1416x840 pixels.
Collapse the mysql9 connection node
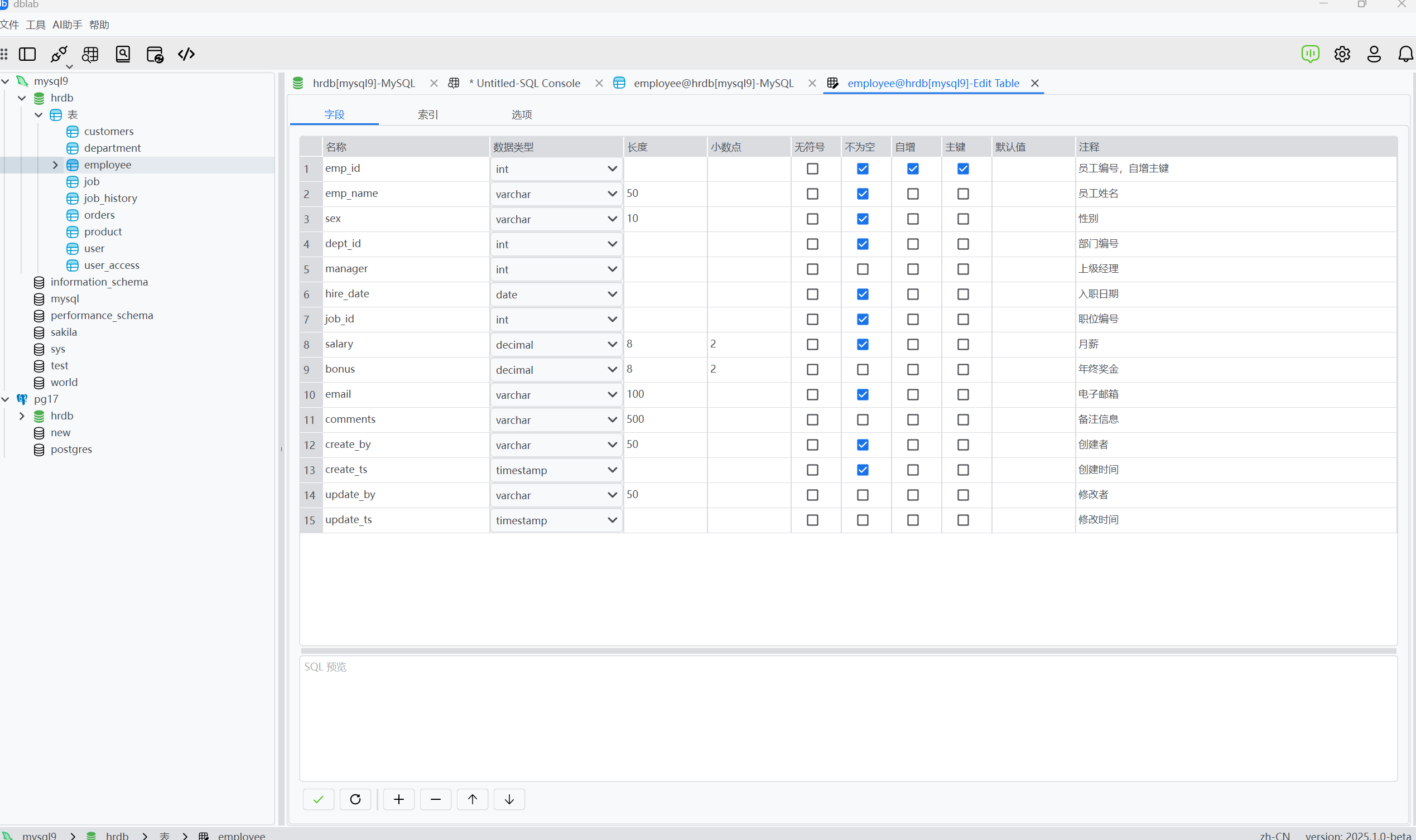click(x=5, y=81)
